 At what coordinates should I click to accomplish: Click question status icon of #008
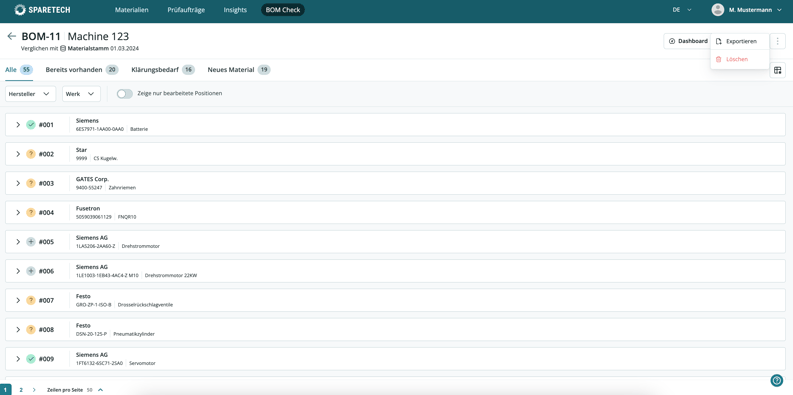point(31,329)
